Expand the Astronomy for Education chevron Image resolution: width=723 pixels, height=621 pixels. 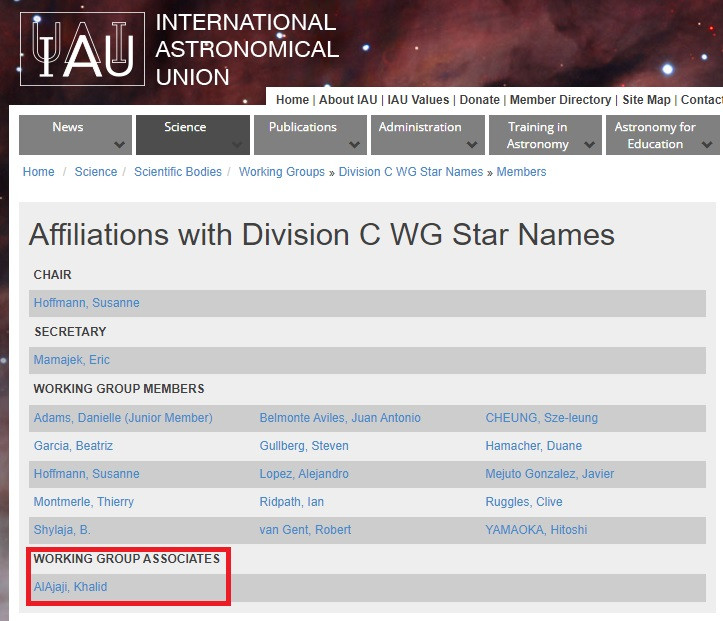707,145
